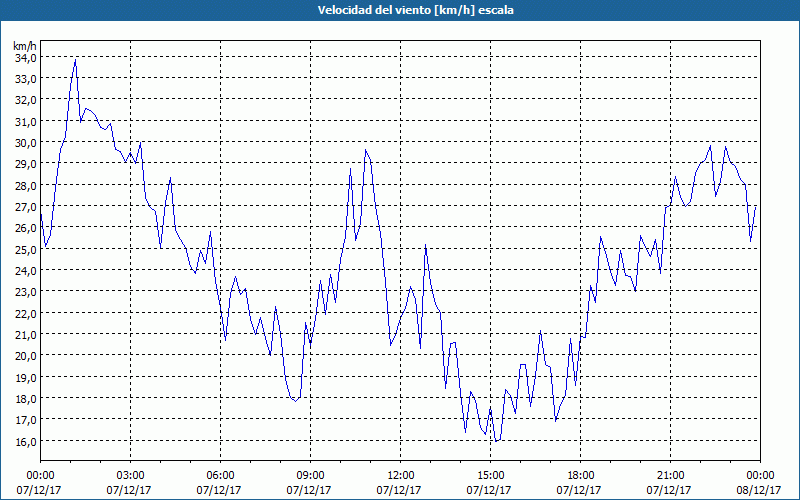
Task: Click the chart title 'Velocidad del viento [km/h] escala'
Action: (415, 10)
